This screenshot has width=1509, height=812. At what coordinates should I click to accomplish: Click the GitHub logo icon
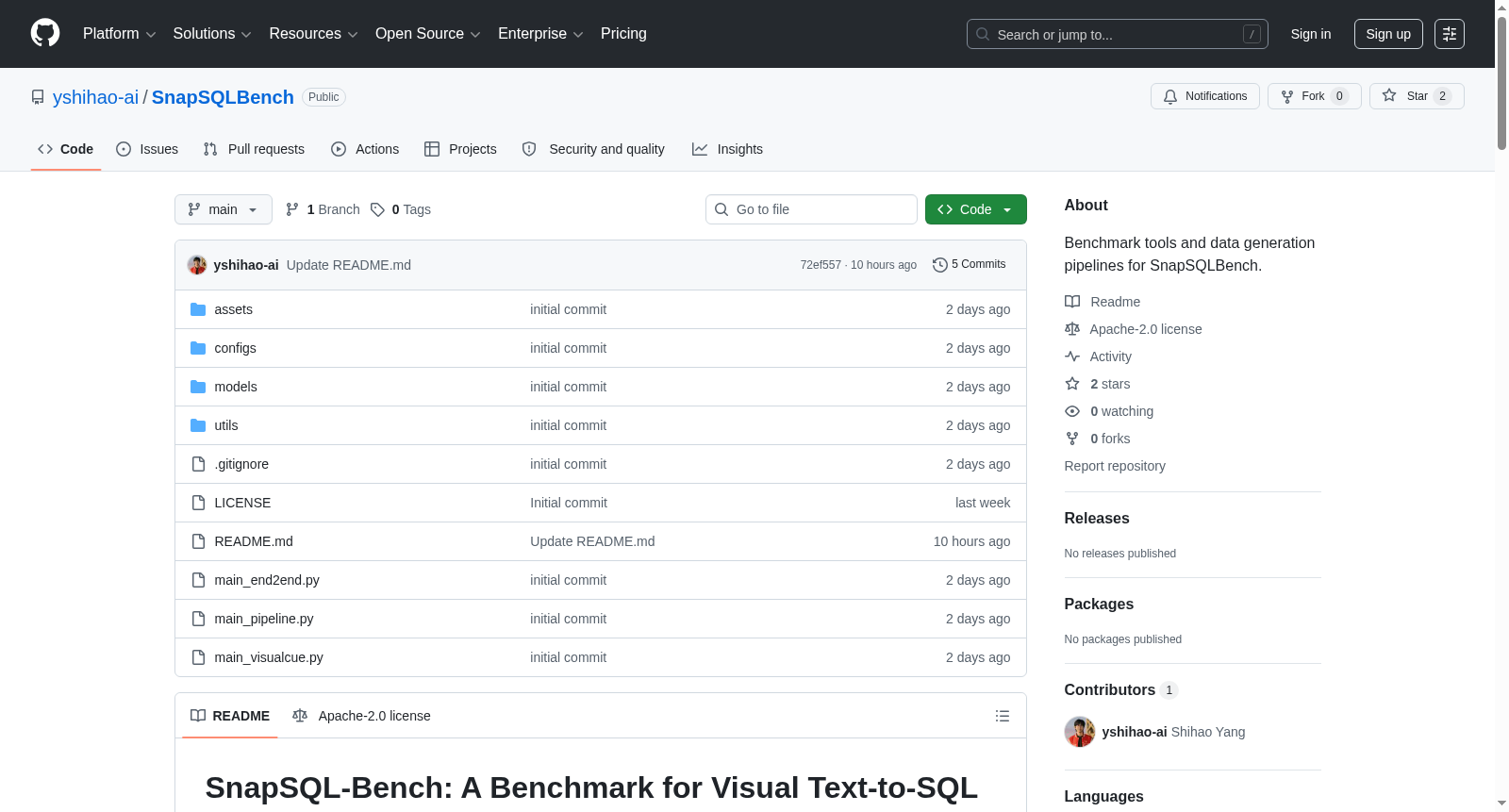click(45, 33)
